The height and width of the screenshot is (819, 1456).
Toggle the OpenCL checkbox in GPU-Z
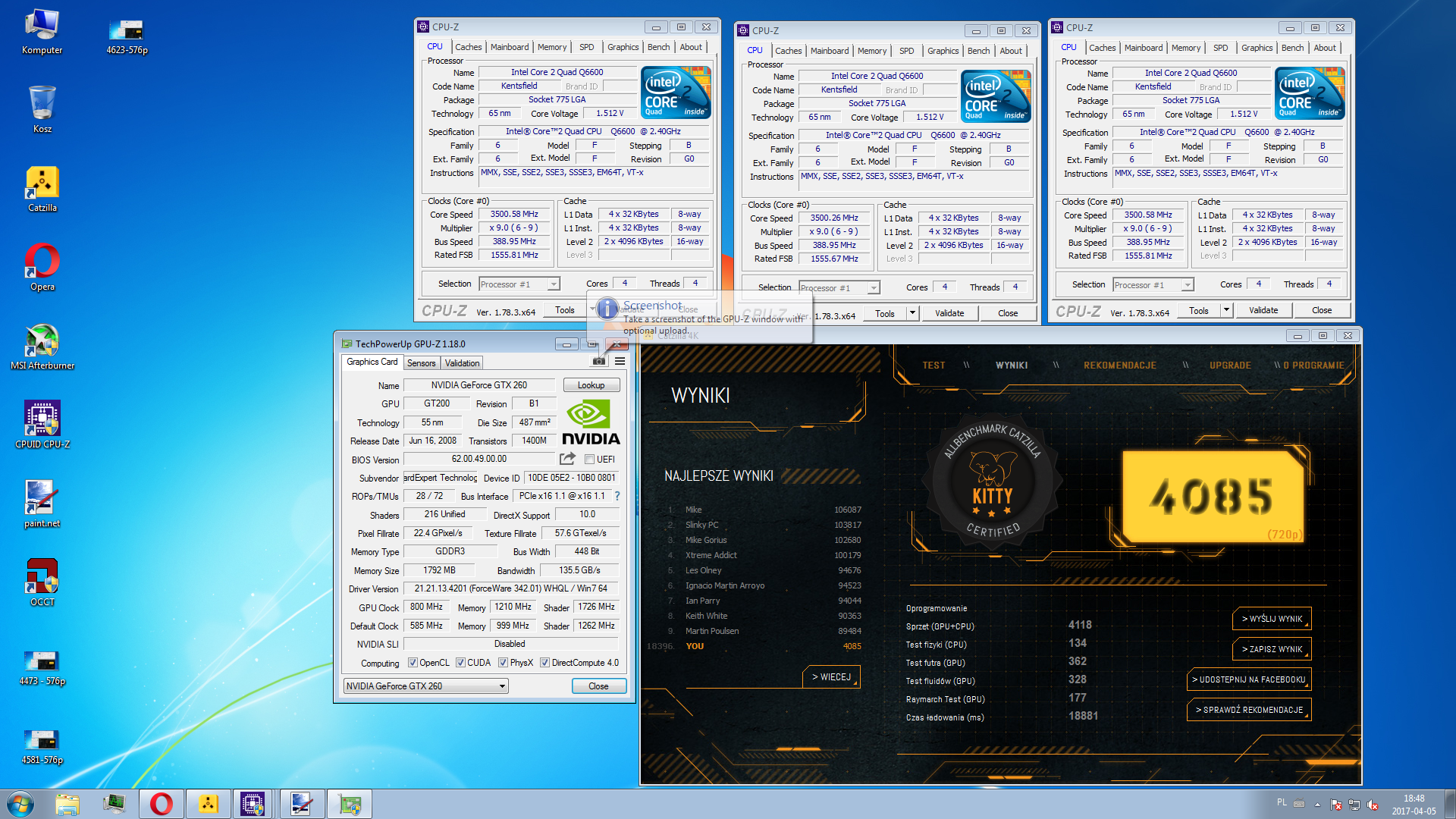pos(413,663)
